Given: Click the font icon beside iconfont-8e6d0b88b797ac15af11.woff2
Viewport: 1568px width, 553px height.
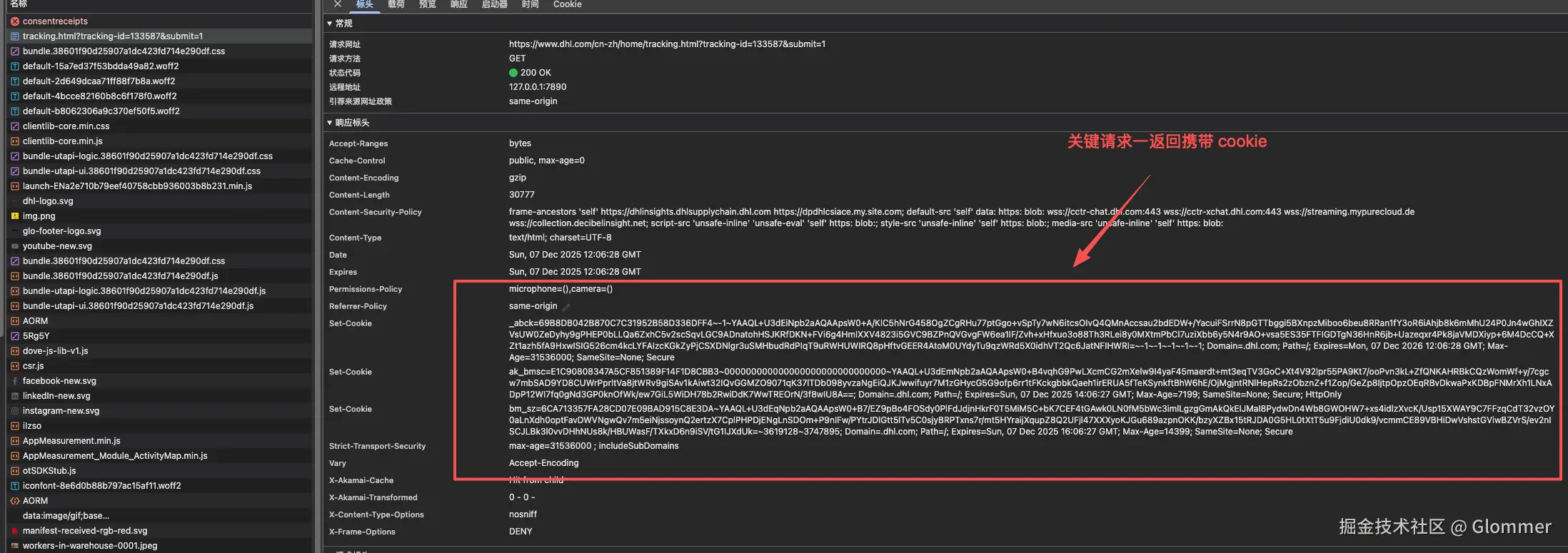Looking at the screenshot, I should [x=14, y=486].
